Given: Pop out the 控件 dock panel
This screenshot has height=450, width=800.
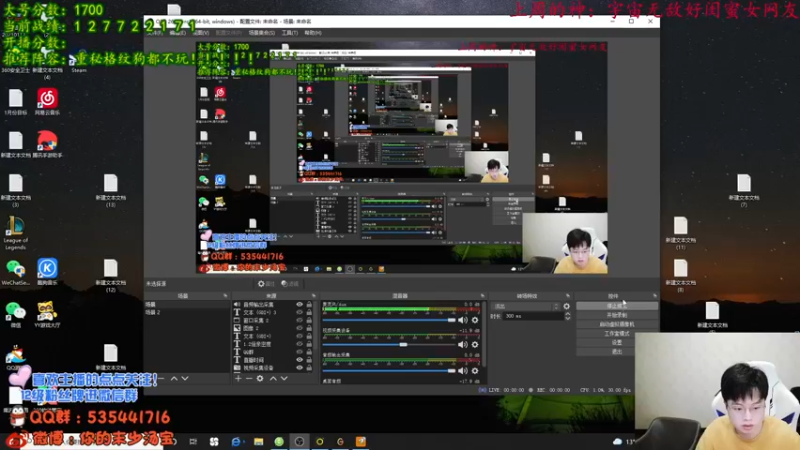Looking at the screenshot, I should pos(655,296).
